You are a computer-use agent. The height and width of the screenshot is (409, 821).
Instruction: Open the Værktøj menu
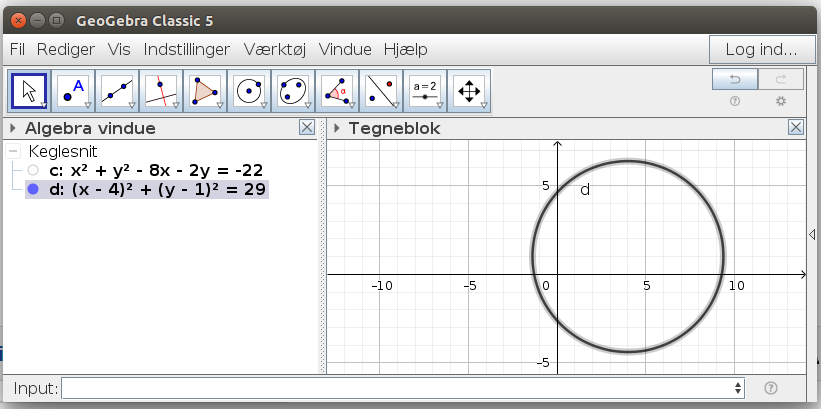pyautogui.click(x=275, y=50)
